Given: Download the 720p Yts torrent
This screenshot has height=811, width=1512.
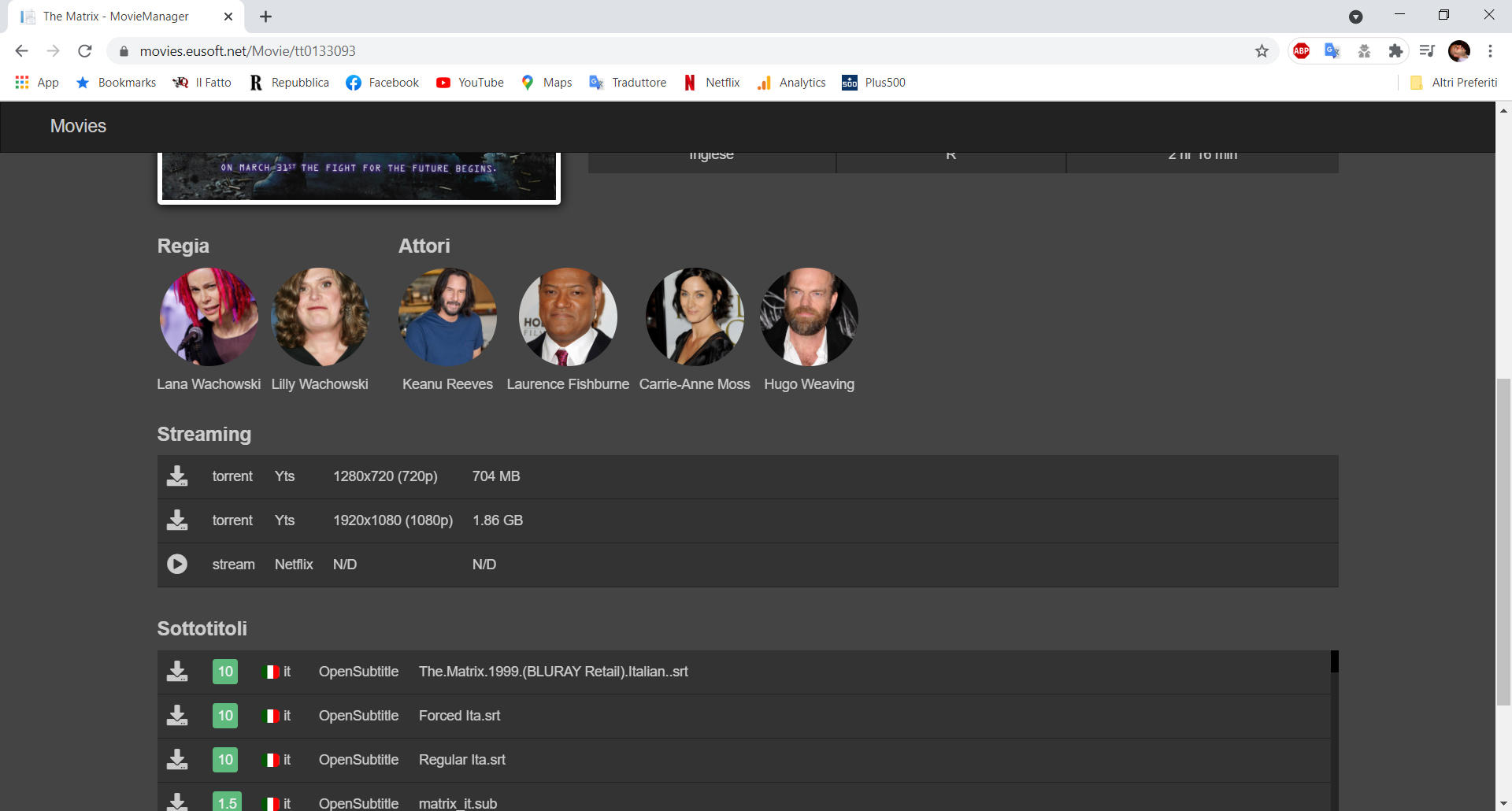Looking at the screenshot, I should 177,476.
